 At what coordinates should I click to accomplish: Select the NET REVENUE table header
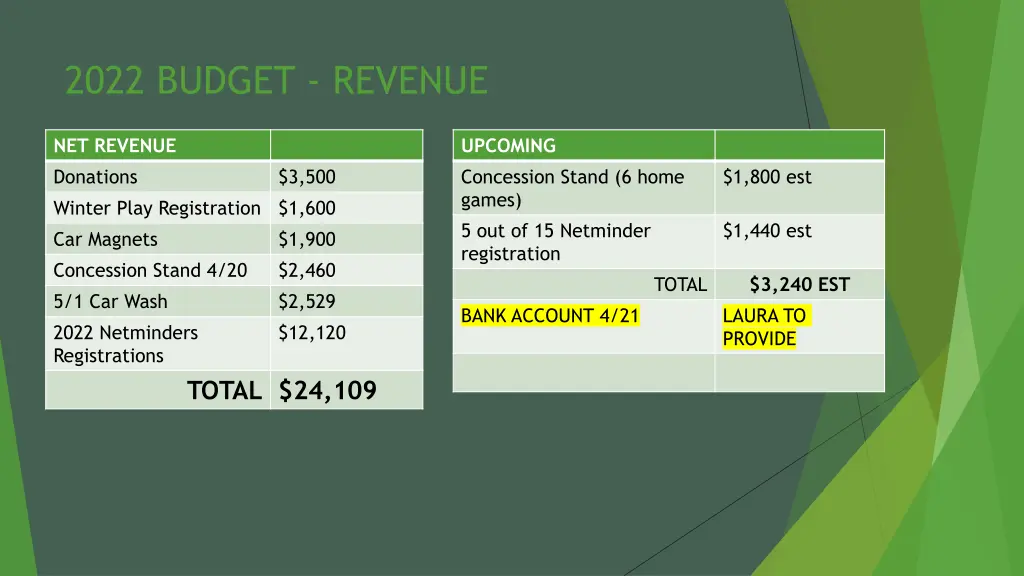[x=114, y=146]
